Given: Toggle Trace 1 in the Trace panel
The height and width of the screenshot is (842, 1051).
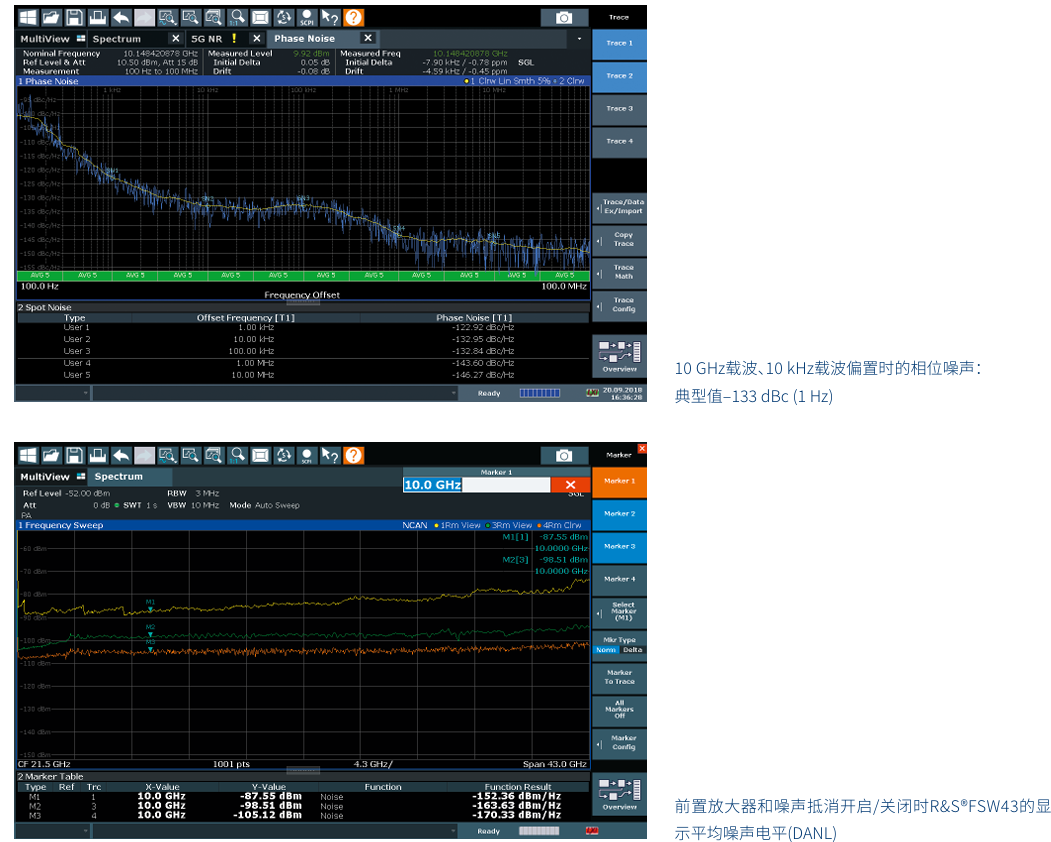Looking at the screenshot, I should (x=619, y=43).
